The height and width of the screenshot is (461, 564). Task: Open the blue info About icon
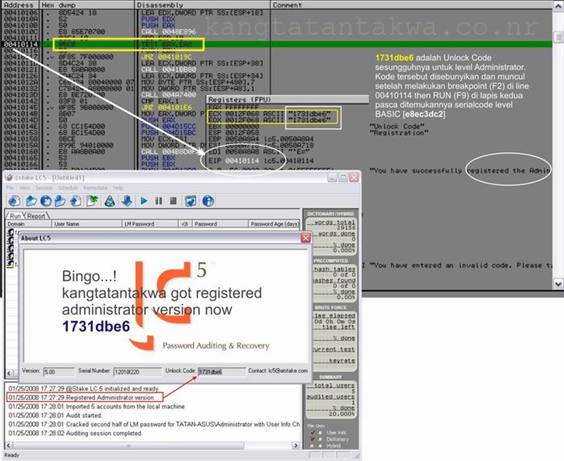click(208, 201)
